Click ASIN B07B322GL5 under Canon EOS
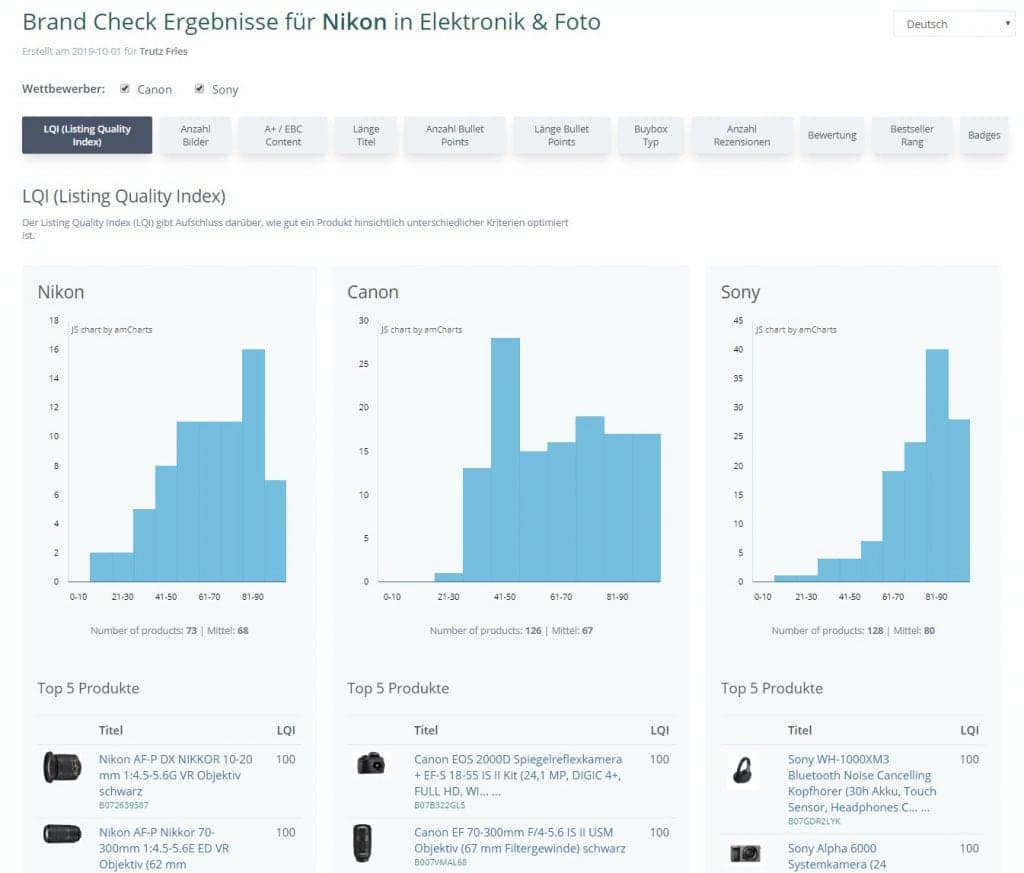This screenshot has height=873, width=1024. click(440, 806)
